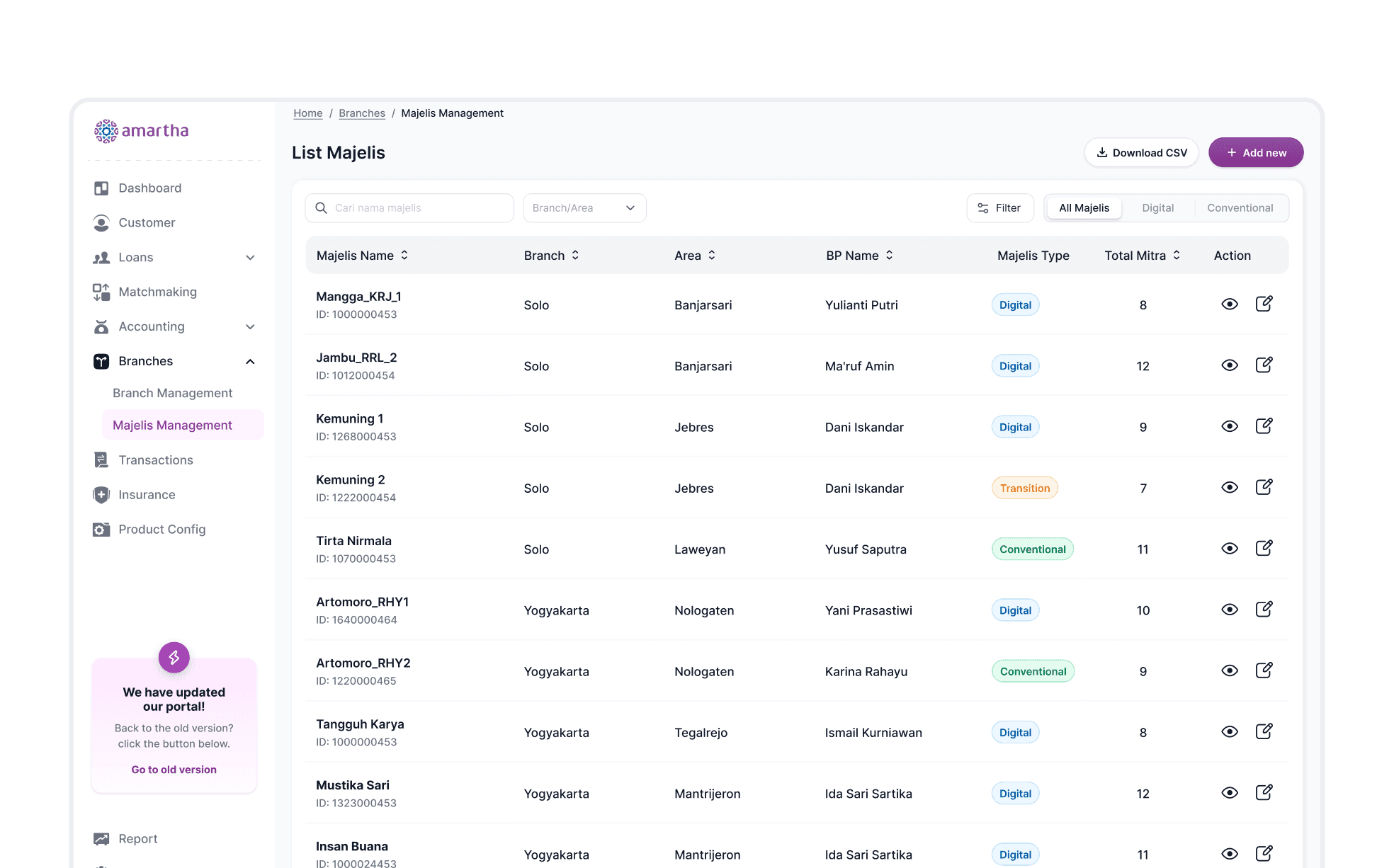Edit the Mangga_KRJ_1 majelis row

[1264, 304]
